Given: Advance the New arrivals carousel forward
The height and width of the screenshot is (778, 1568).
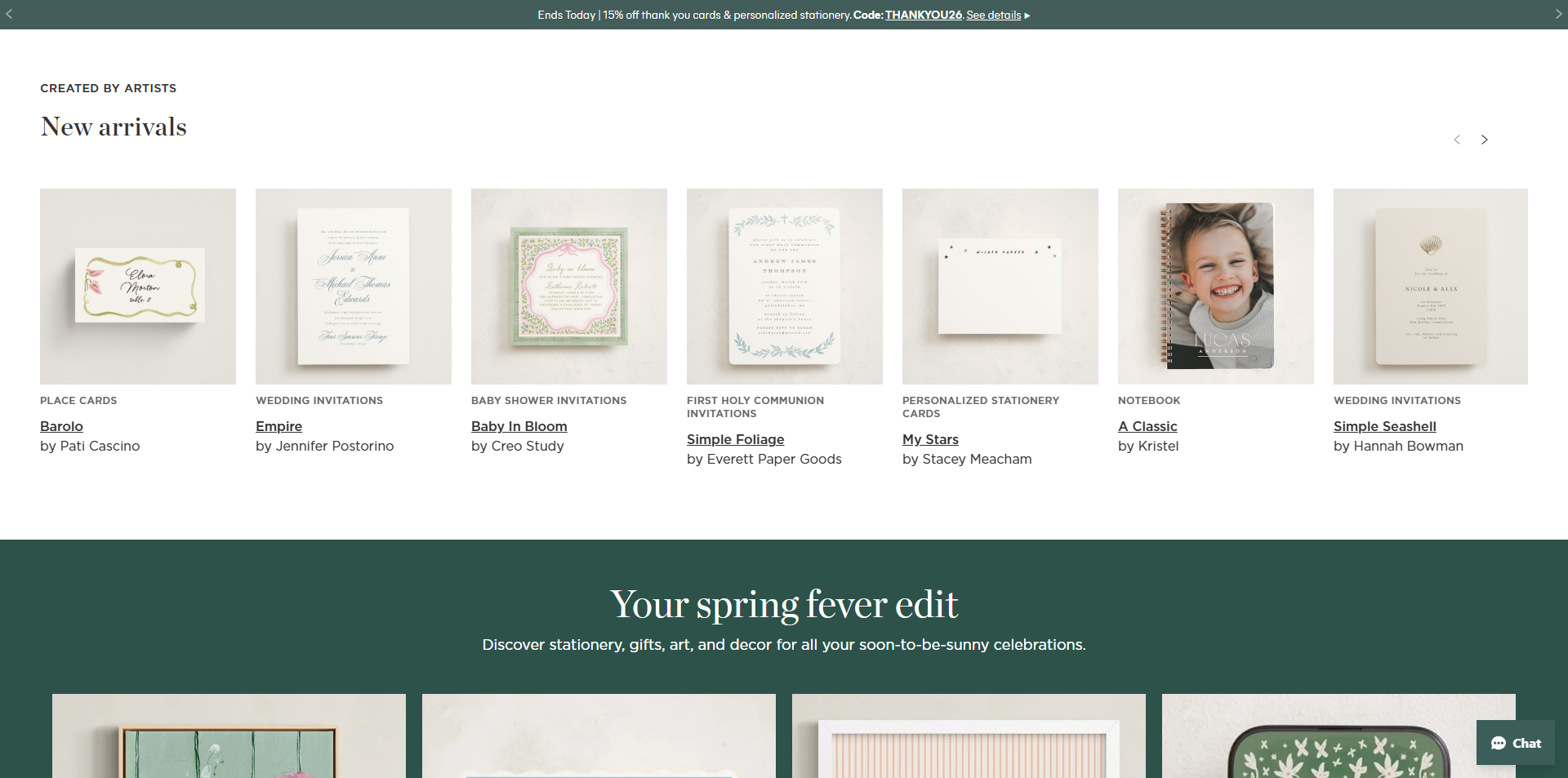Looking at the screenshot, I should point(1485,140).
